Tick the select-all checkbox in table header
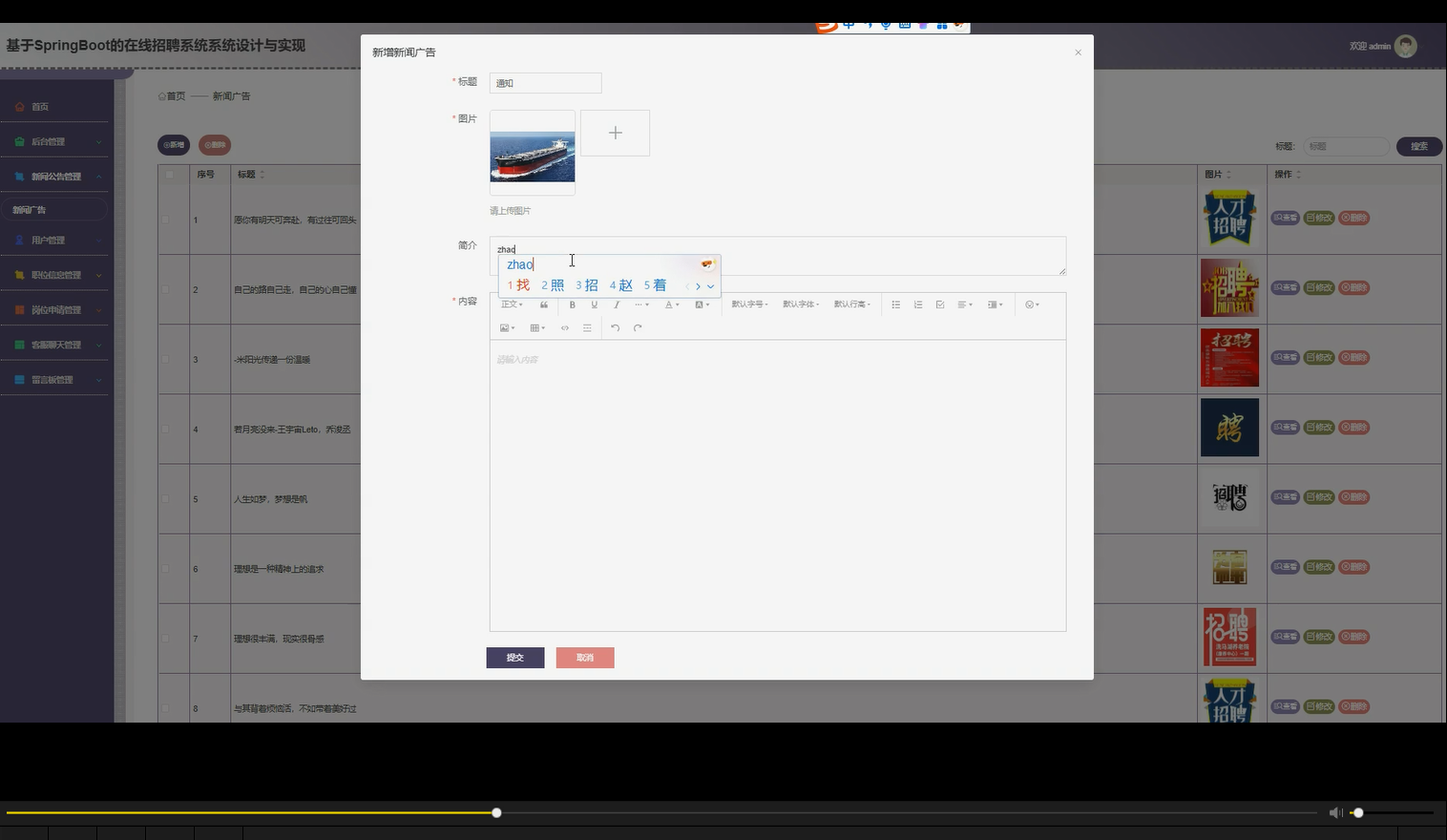Screen dimensions: 1447x840 [x=170, y=175]
